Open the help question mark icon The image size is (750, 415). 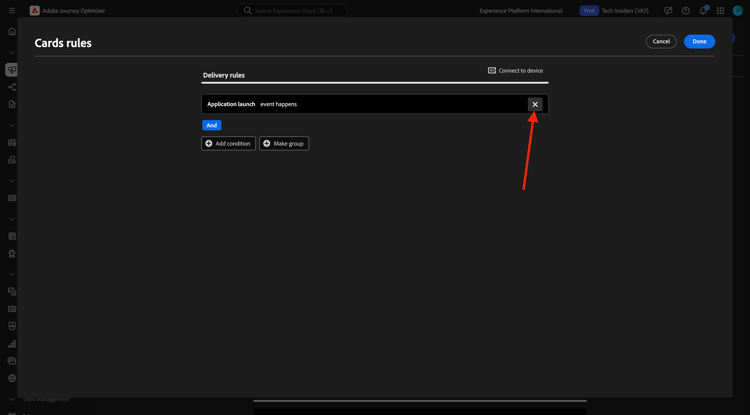(685, 11)
